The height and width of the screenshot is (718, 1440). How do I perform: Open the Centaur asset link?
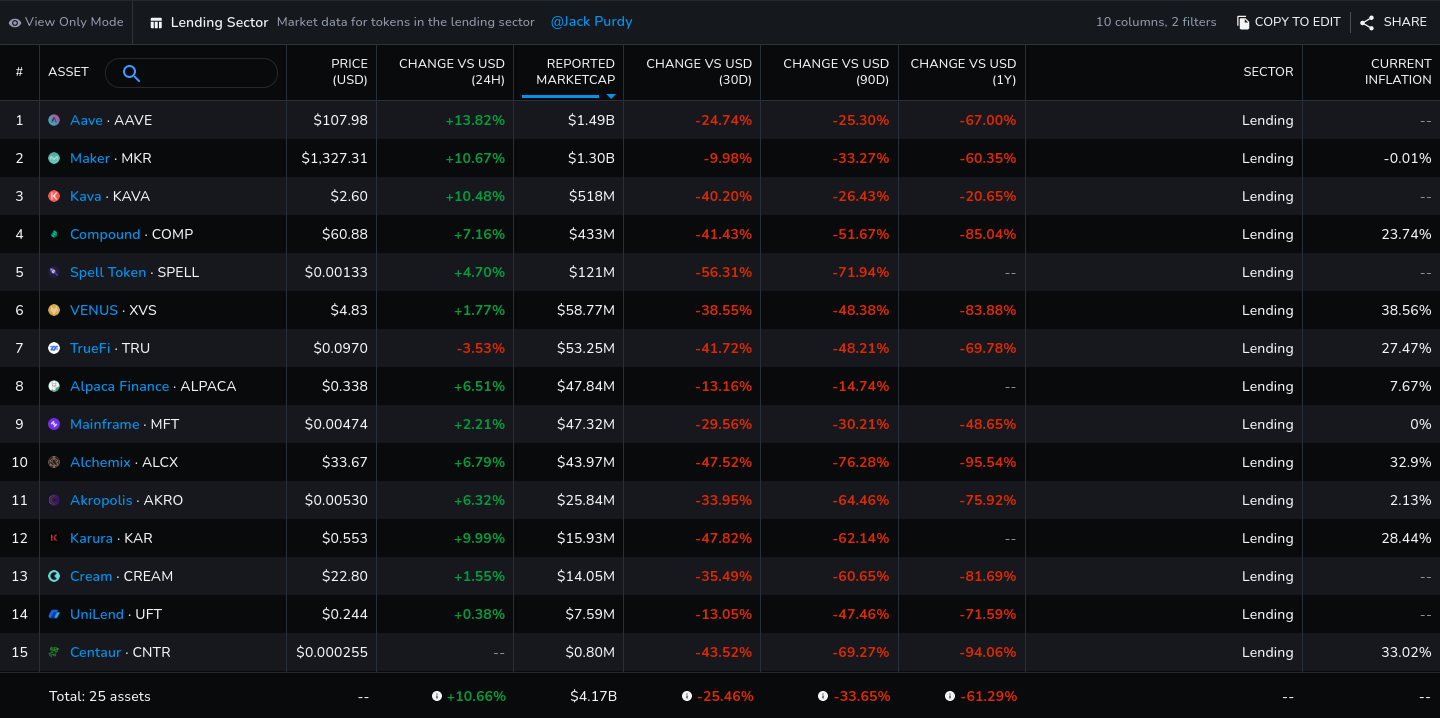[x=96, y=652]
